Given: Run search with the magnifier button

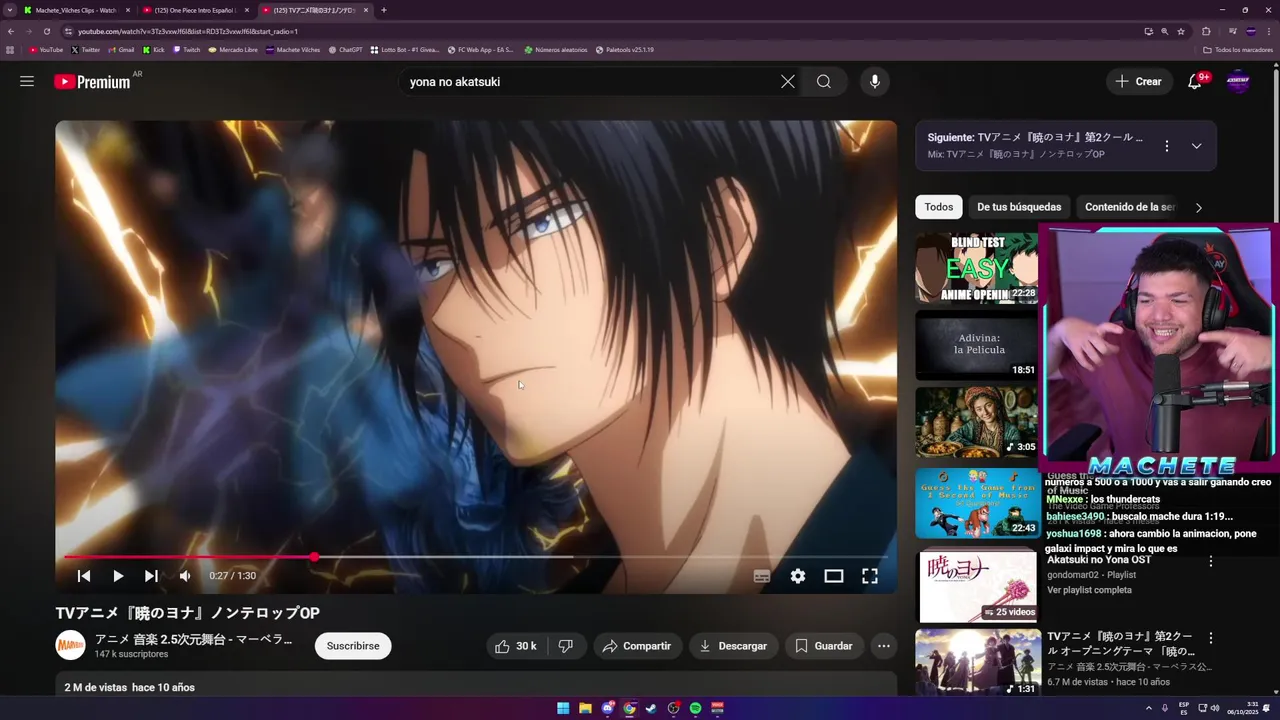Looking at the screenshot, I should point(824,82).
